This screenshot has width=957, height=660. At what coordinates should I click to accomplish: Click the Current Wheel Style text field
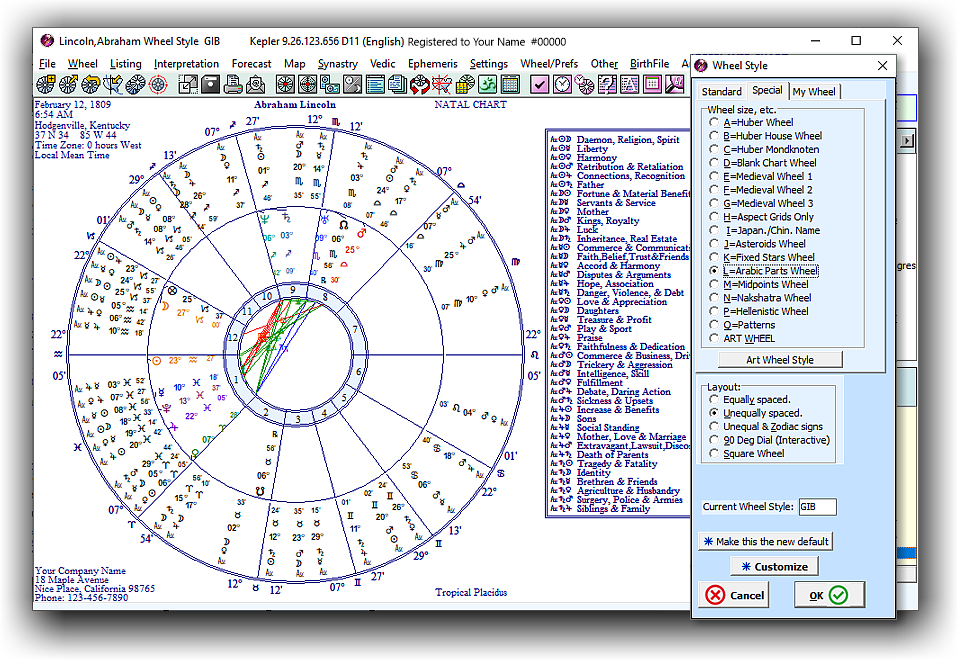click(x=816, y=507)
